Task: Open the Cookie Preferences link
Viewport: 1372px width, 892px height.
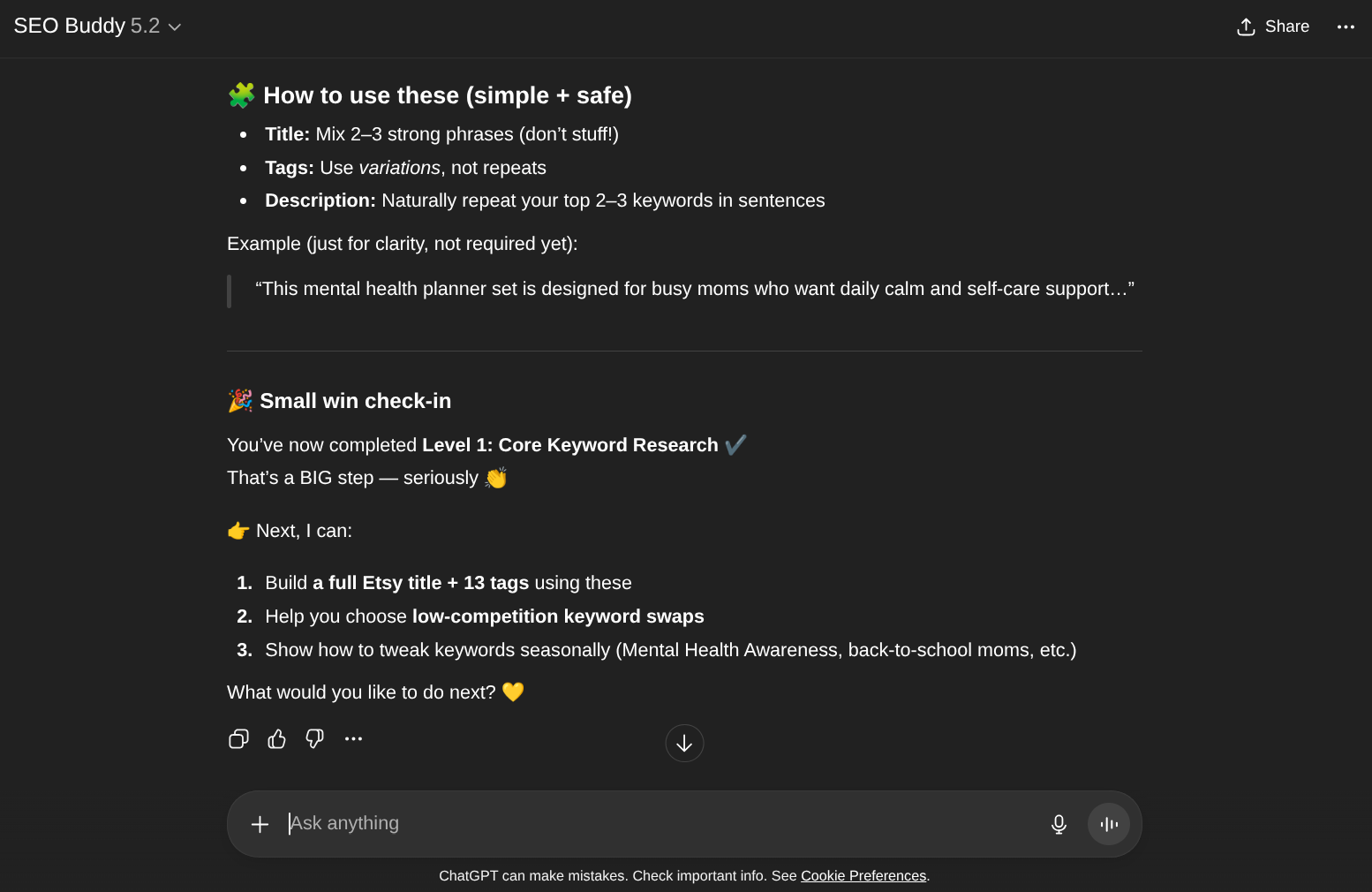Action: pyautogui.click(x=863, y=876)
